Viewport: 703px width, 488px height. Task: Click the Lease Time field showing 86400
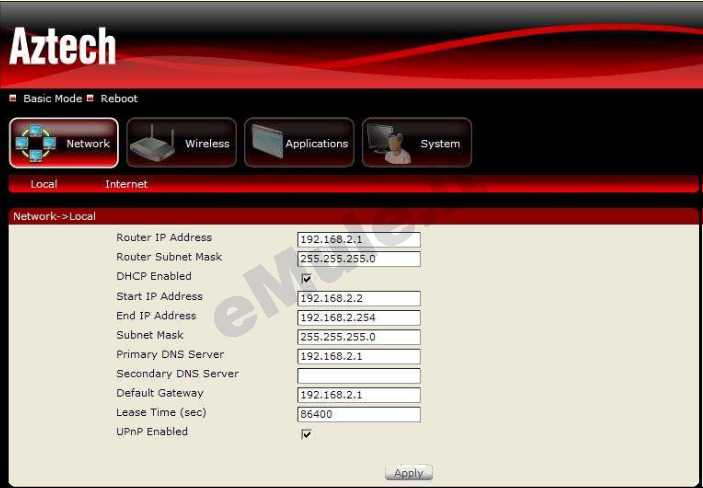point(359,414)
